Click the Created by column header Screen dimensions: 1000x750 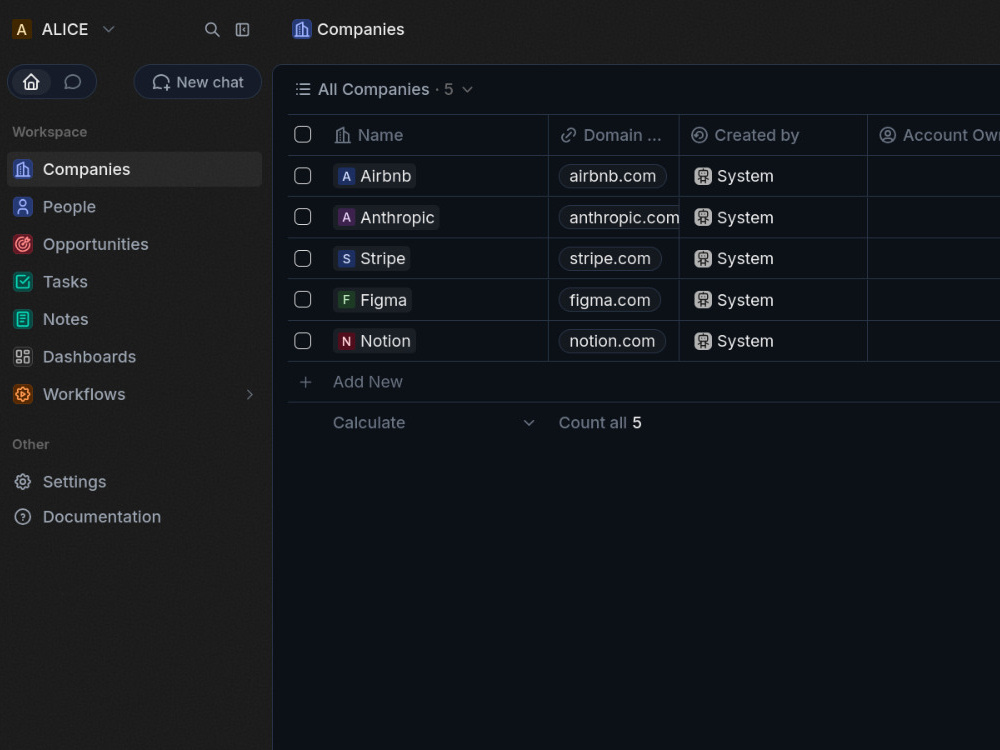point(773,135)
